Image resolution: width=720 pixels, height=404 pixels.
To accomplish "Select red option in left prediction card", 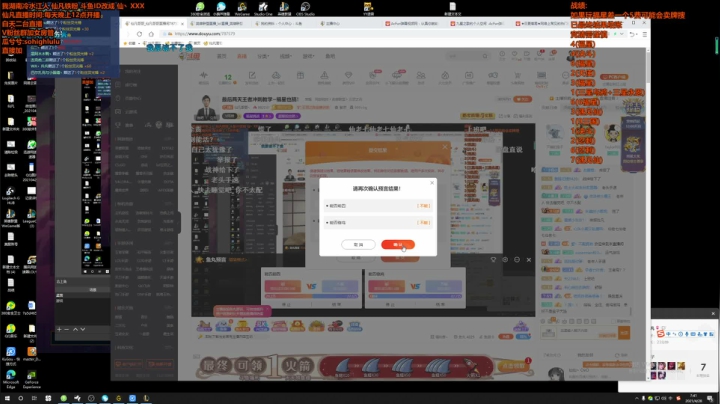I will coord(282,286).
